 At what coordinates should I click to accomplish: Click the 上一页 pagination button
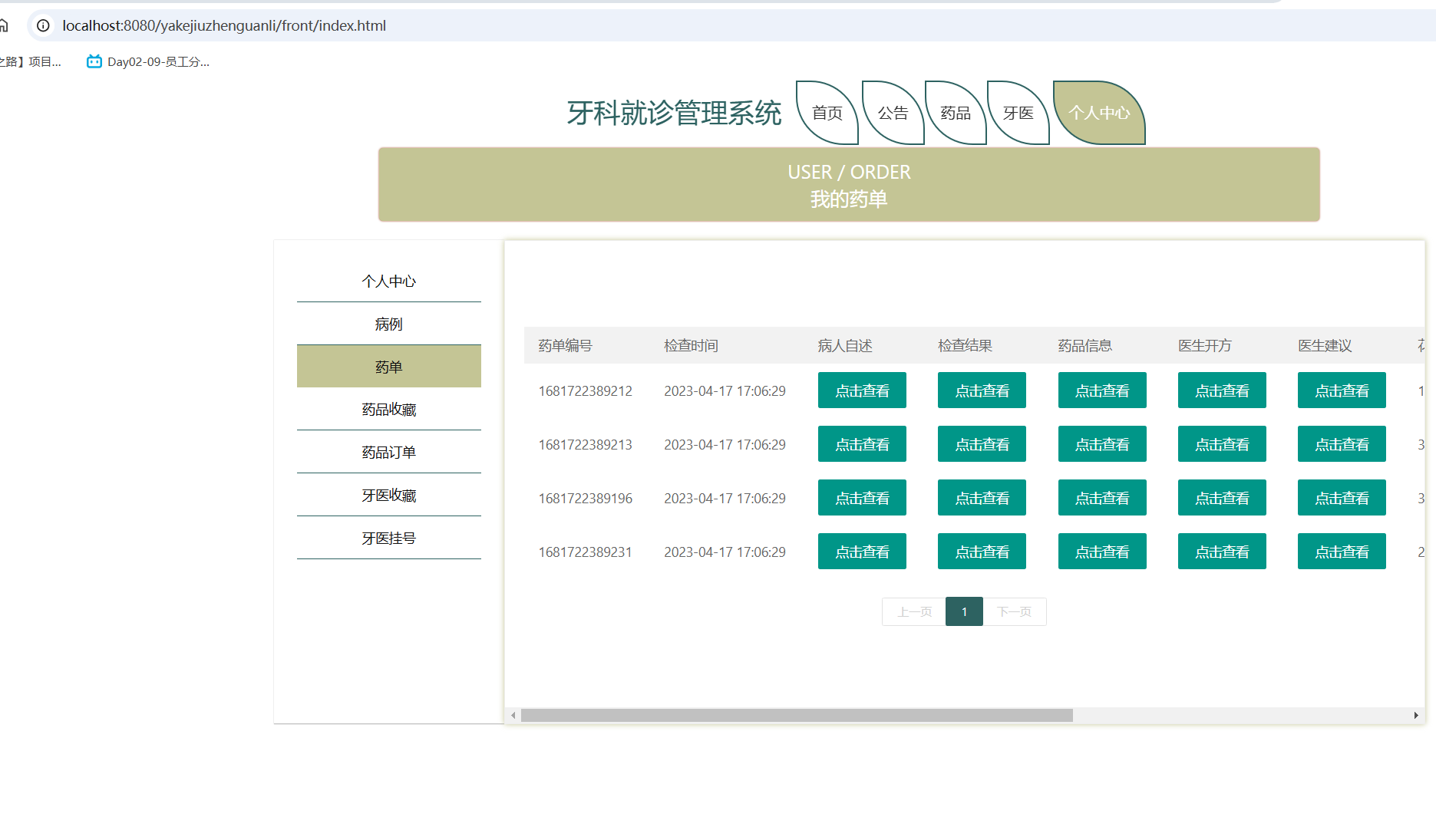coord(914,611)
